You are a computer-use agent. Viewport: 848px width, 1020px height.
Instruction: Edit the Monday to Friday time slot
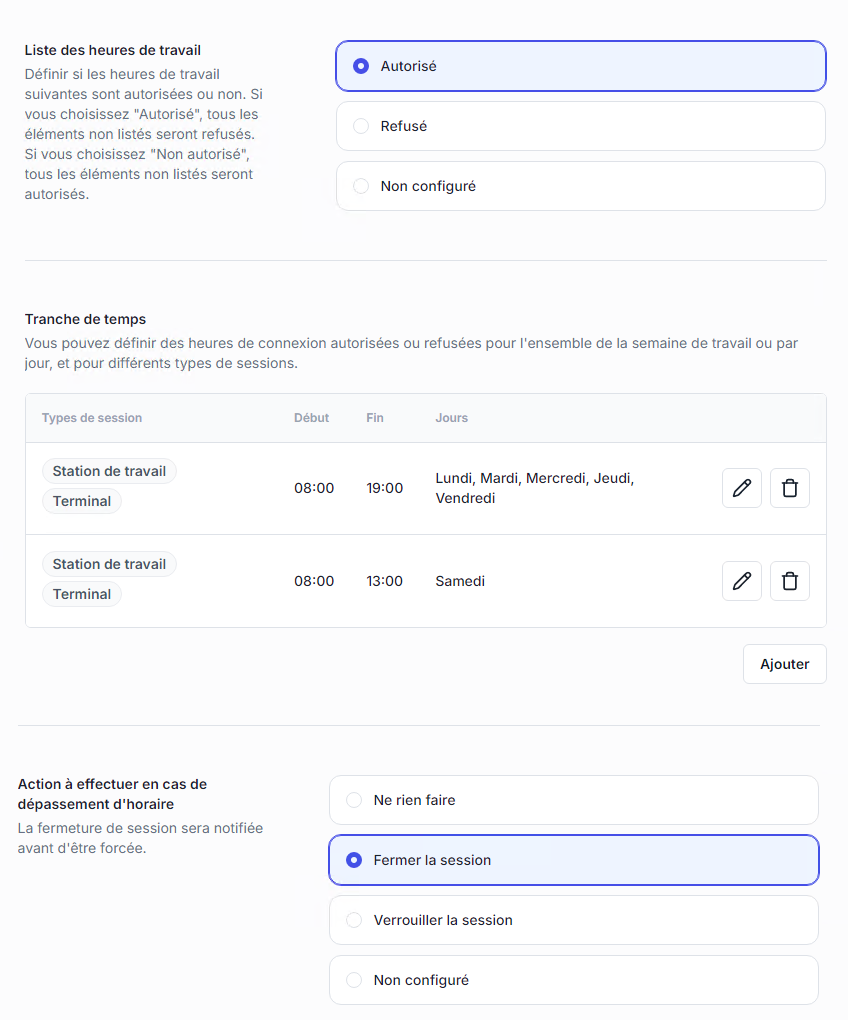(x=741, y=488)
